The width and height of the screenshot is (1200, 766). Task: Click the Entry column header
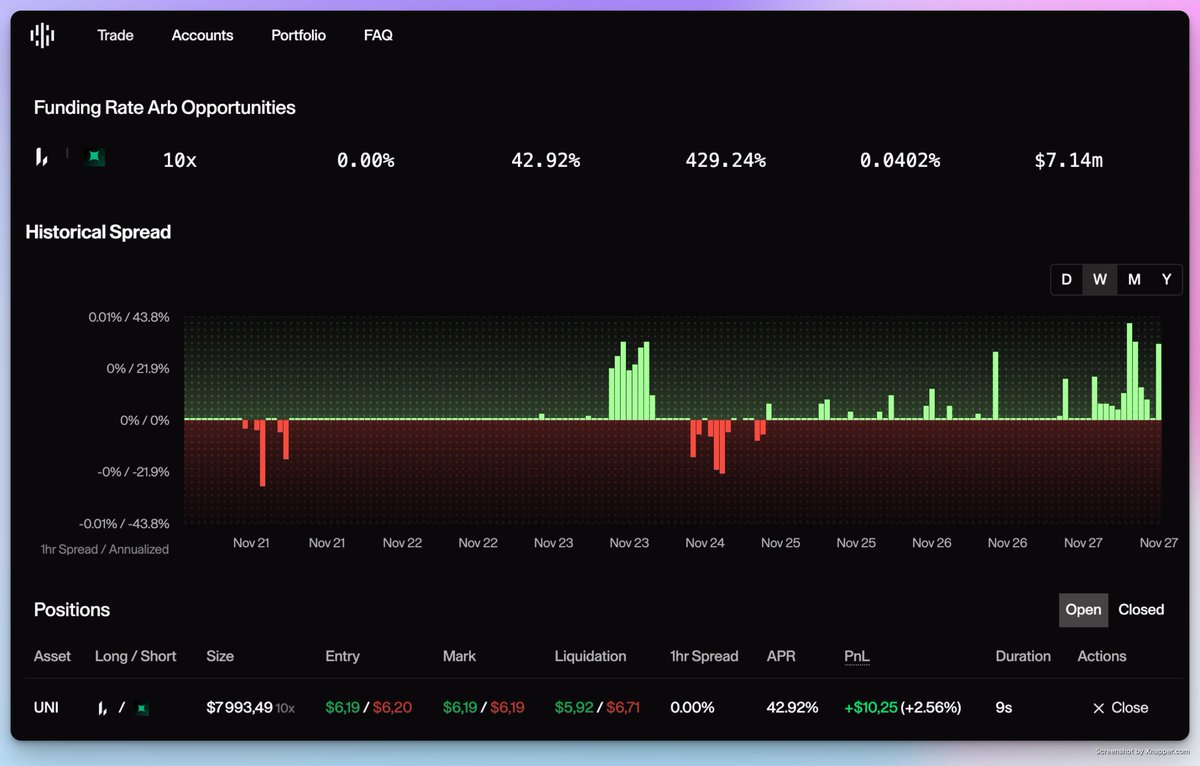click(x=343, y=656)
